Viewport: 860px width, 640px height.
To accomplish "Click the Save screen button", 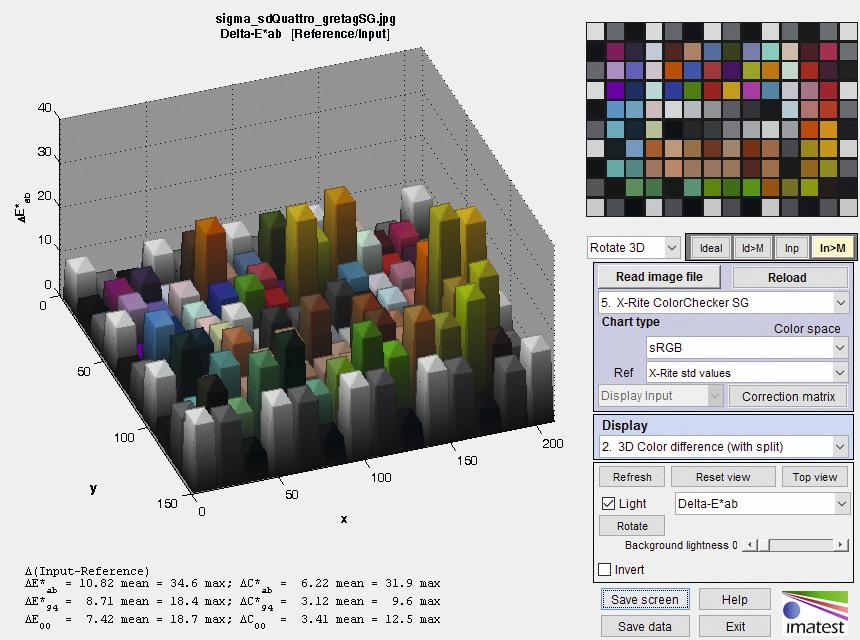I will pyautogui.click(x=645, y=599).
